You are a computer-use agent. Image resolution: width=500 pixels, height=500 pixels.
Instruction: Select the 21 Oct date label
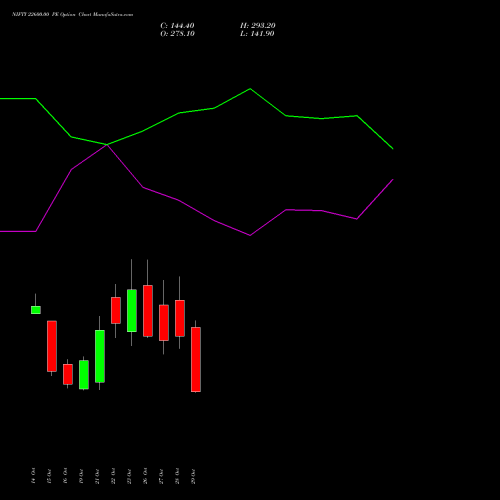[x=97, y=476]
